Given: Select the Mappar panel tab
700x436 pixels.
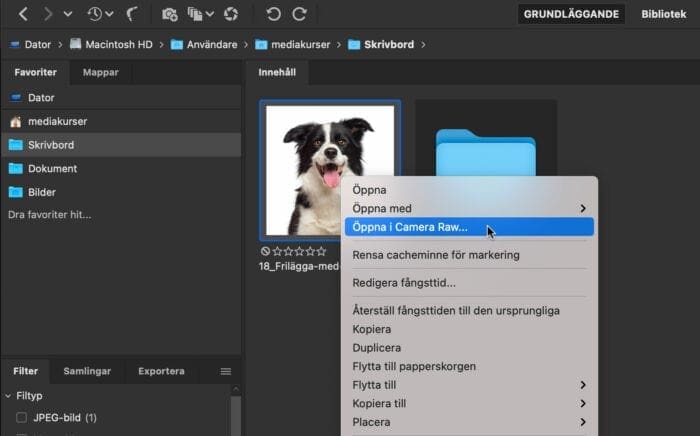Looking at the screenshot, I should (100, 72).
